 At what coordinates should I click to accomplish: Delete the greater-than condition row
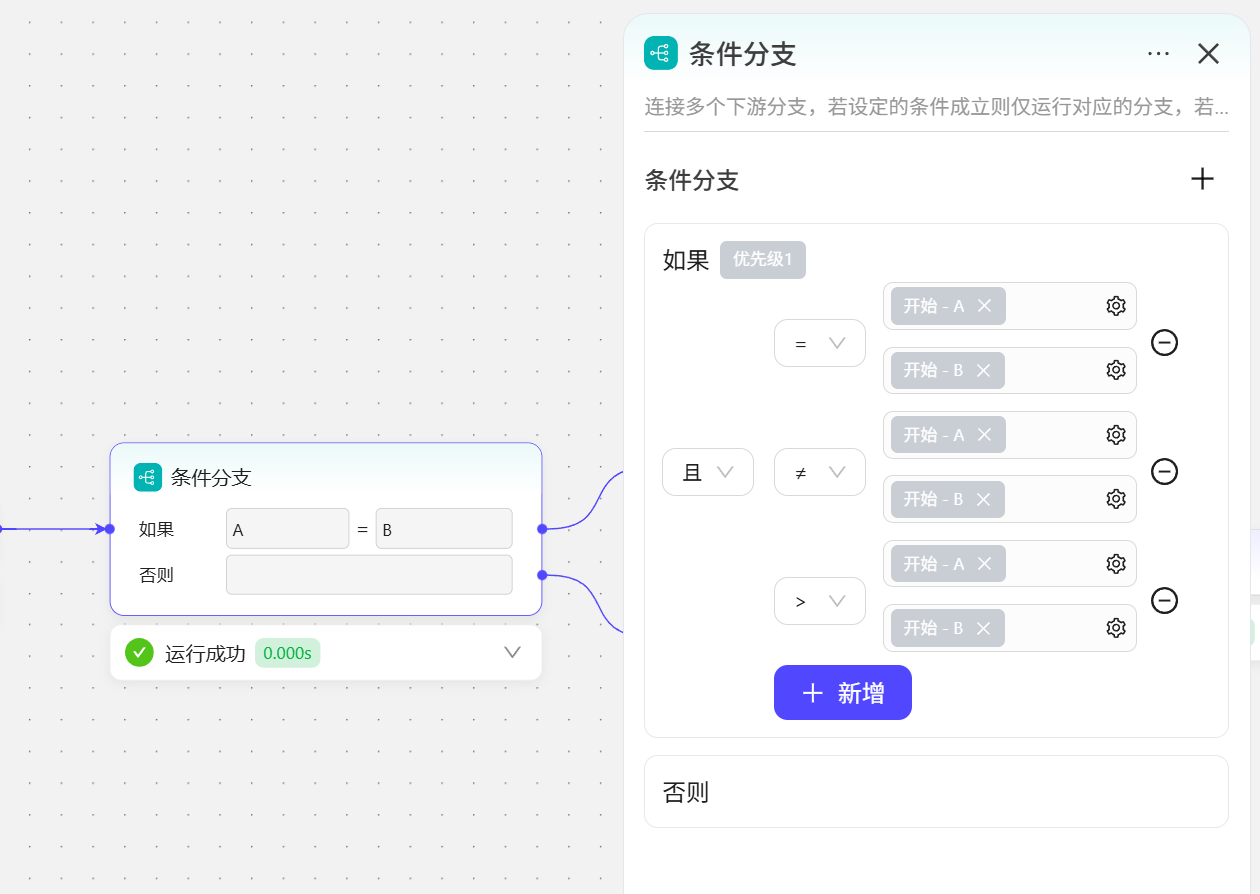1164,600
